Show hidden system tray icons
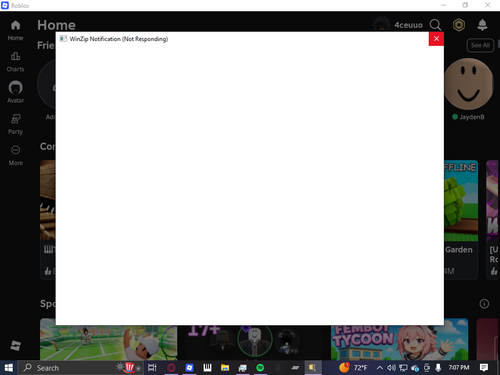 coord(380,368)
